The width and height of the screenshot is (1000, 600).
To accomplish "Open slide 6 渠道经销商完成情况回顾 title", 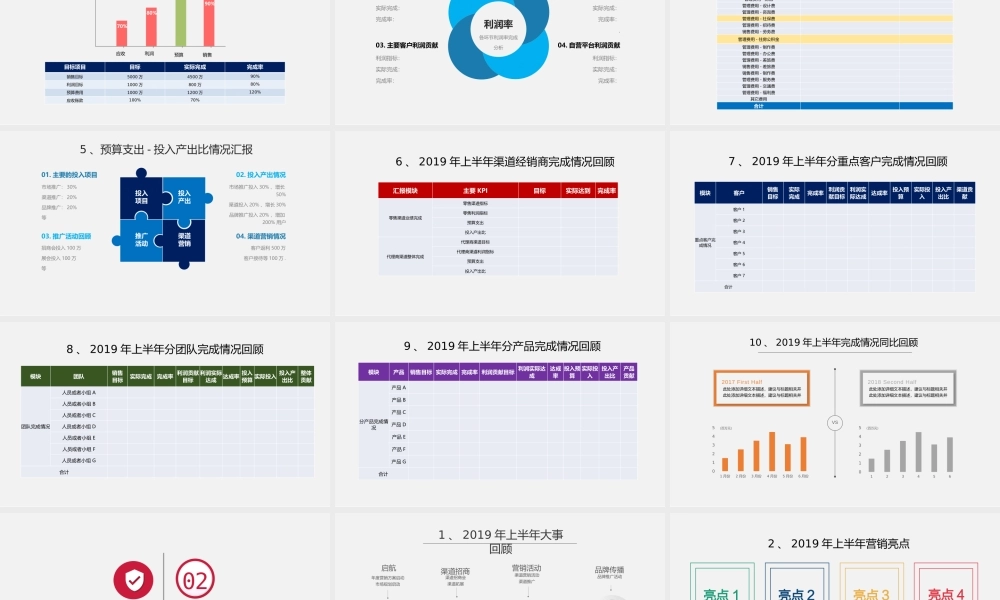I will tap(504, 161).
